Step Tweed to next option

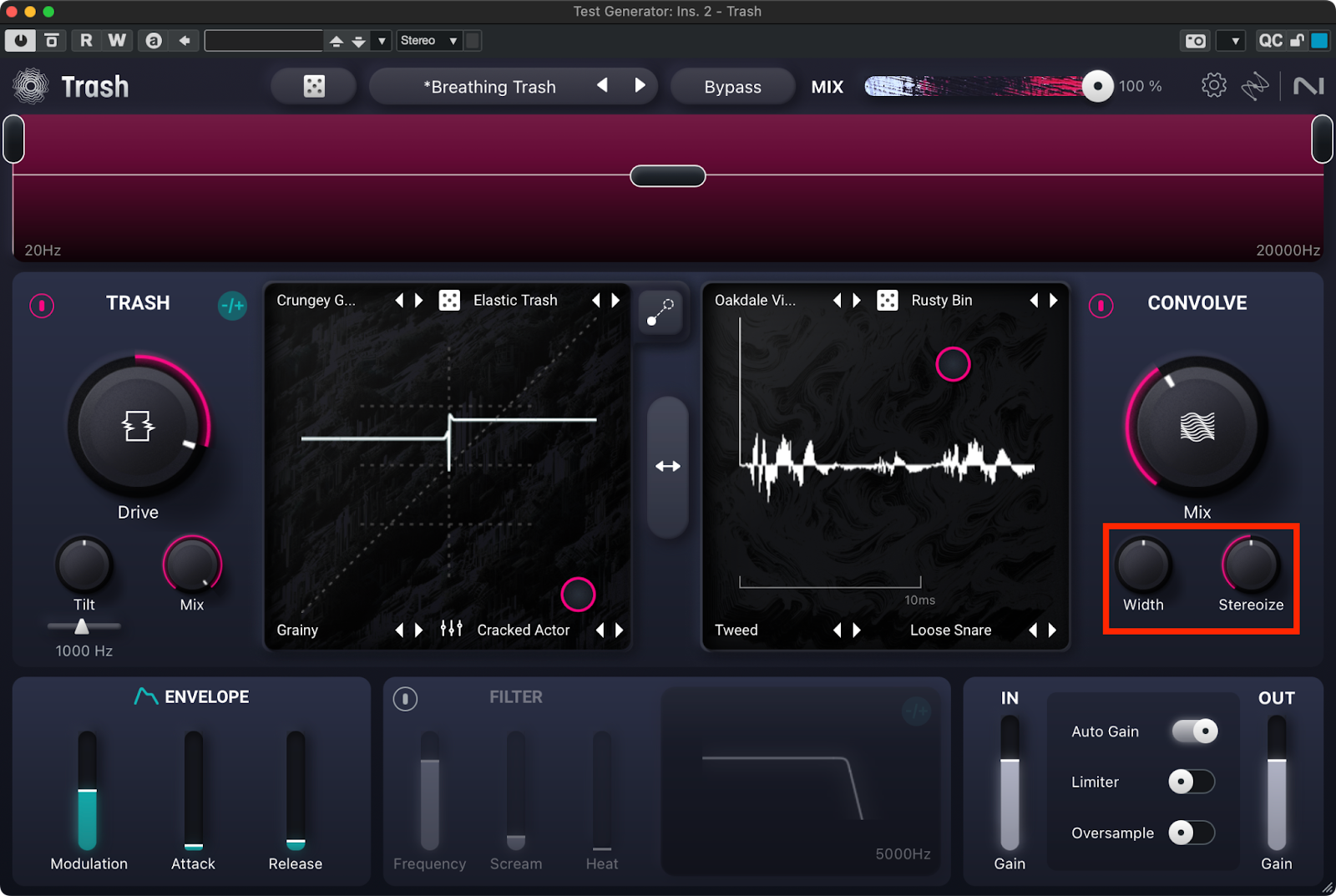pos(857,630)
